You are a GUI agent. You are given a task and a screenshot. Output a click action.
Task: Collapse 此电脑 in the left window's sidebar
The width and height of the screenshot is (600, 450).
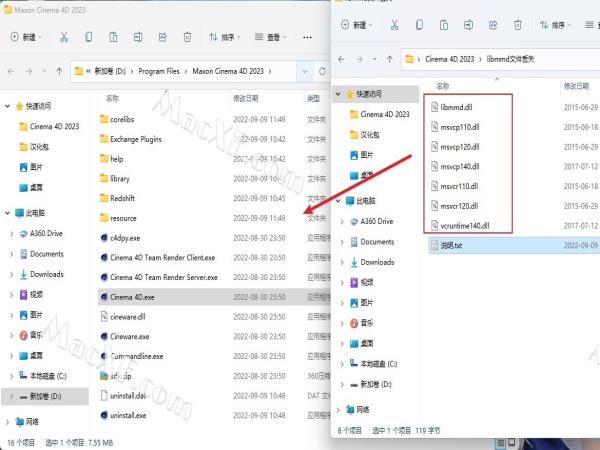(7, 213)
